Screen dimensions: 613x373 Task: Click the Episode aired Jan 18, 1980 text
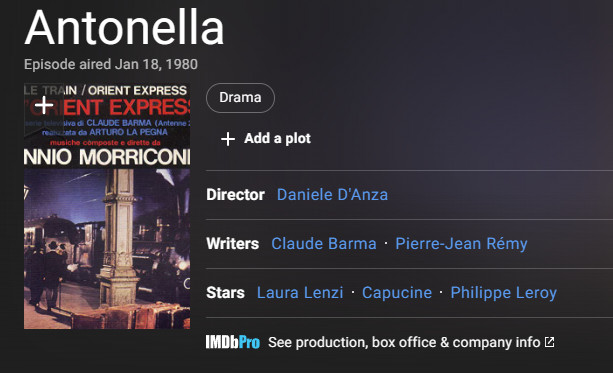pyautogui.click(x=111, y=64)
